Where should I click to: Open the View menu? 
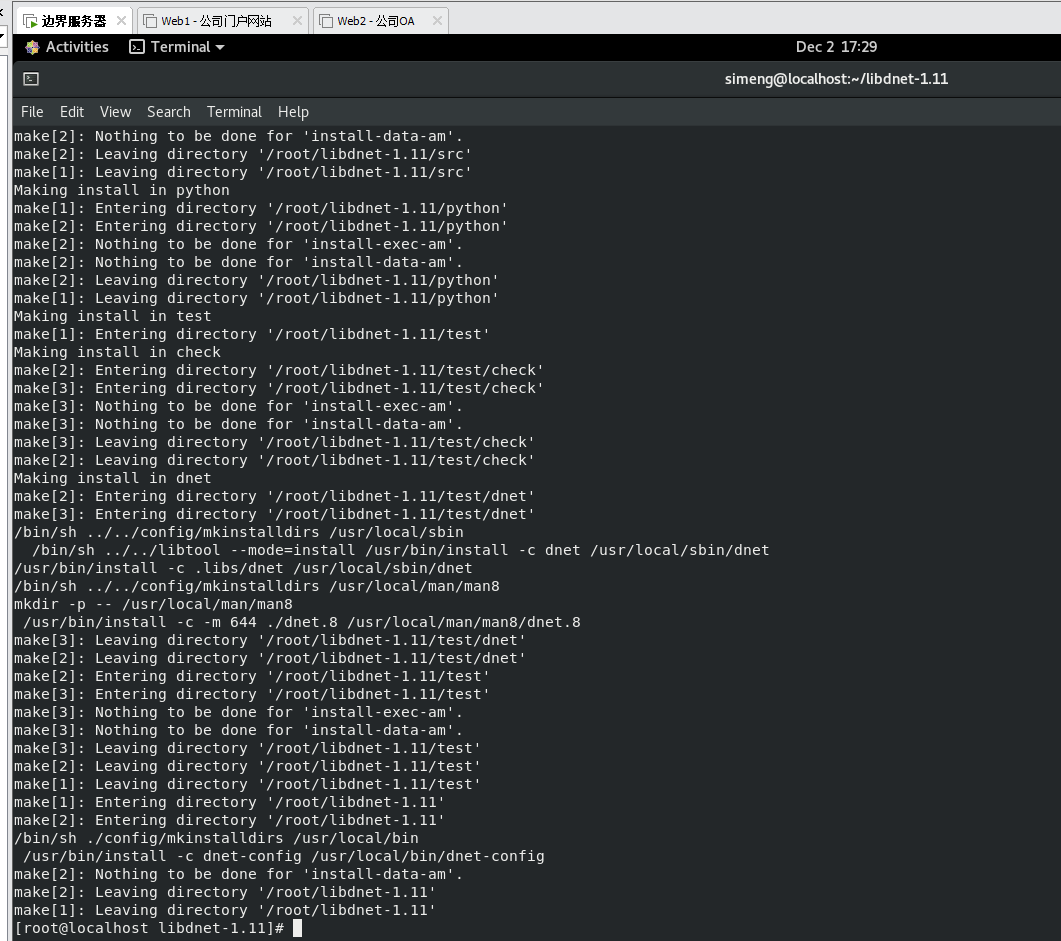pyautogui.click(x=115, y=112)
